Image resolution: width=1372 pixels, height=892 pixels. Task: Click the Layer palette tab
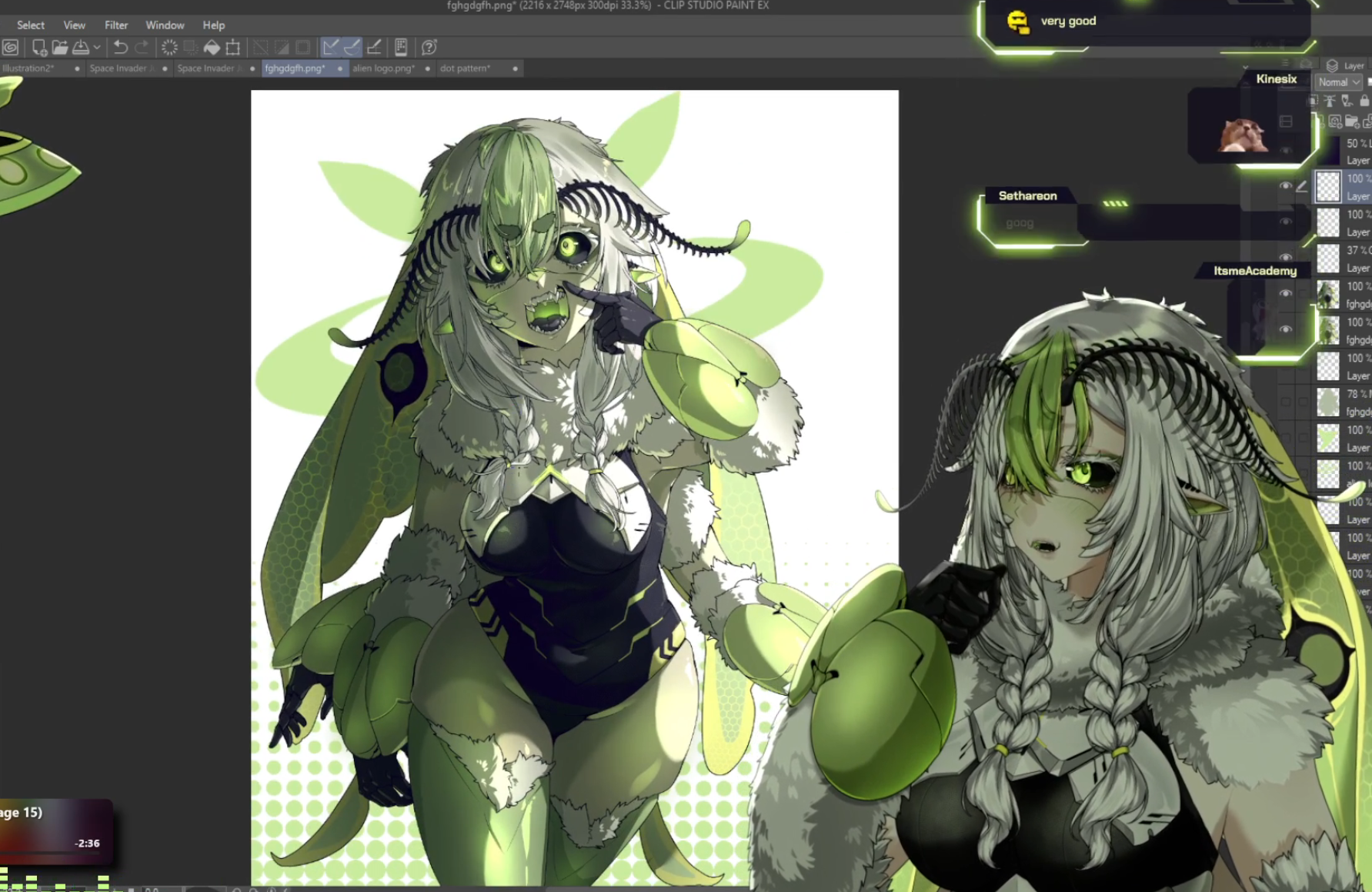point(1346,65)
